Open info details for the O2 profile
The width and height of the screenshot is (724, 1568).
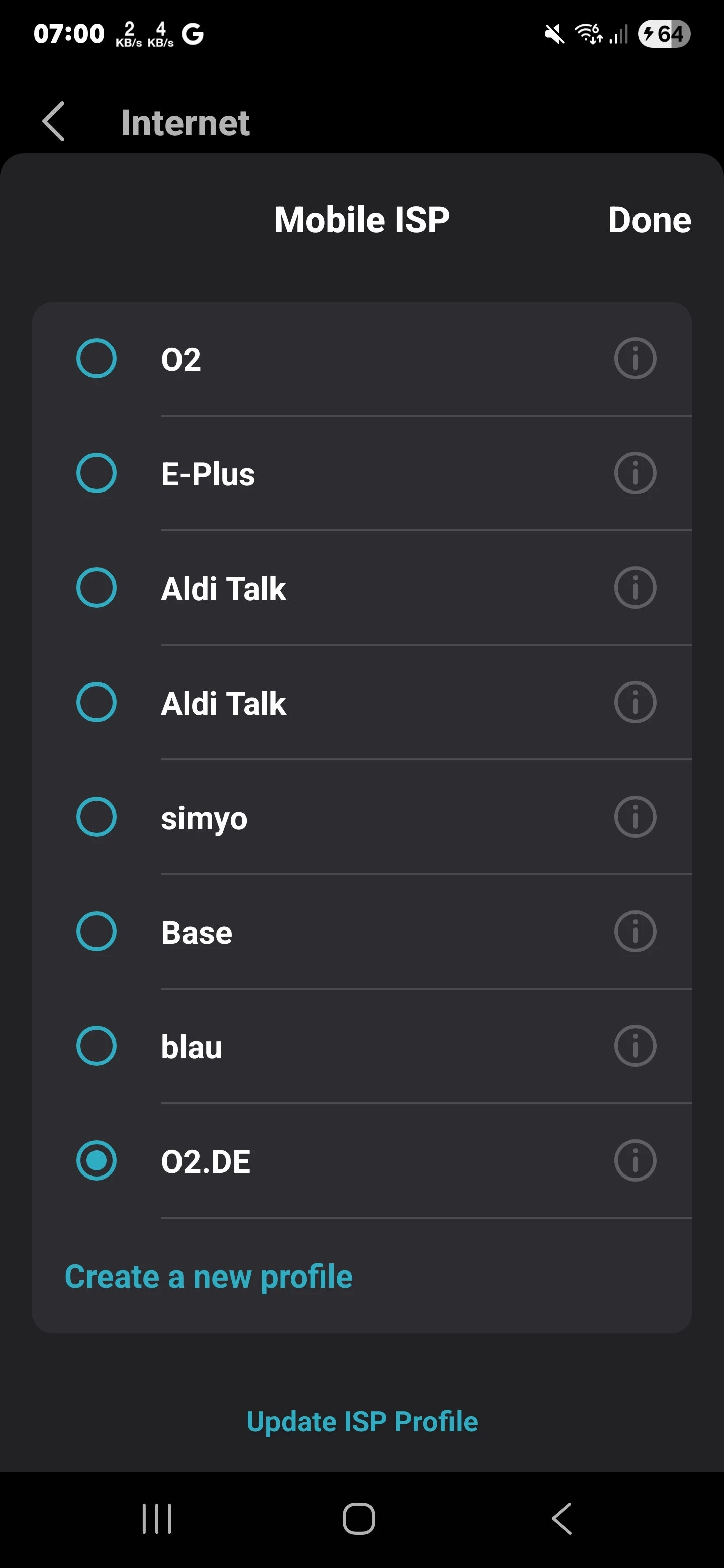point(635,358)
